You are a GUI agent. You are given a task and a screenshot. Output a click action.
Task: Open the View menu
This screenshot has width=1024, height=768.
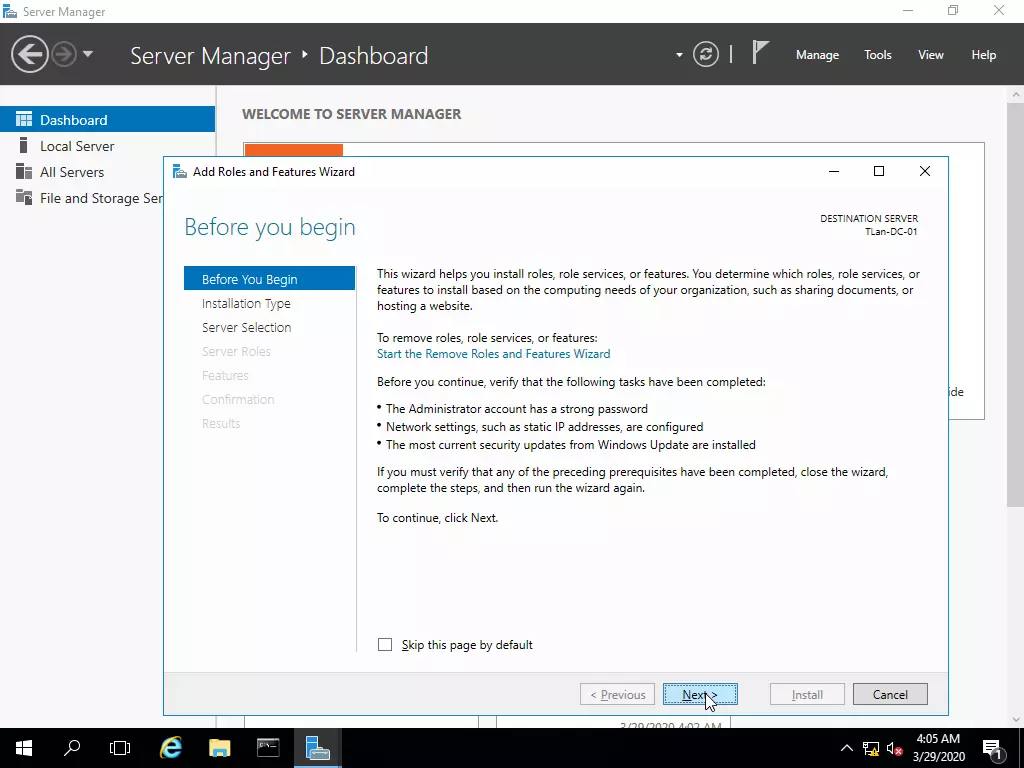coord(931,55)
